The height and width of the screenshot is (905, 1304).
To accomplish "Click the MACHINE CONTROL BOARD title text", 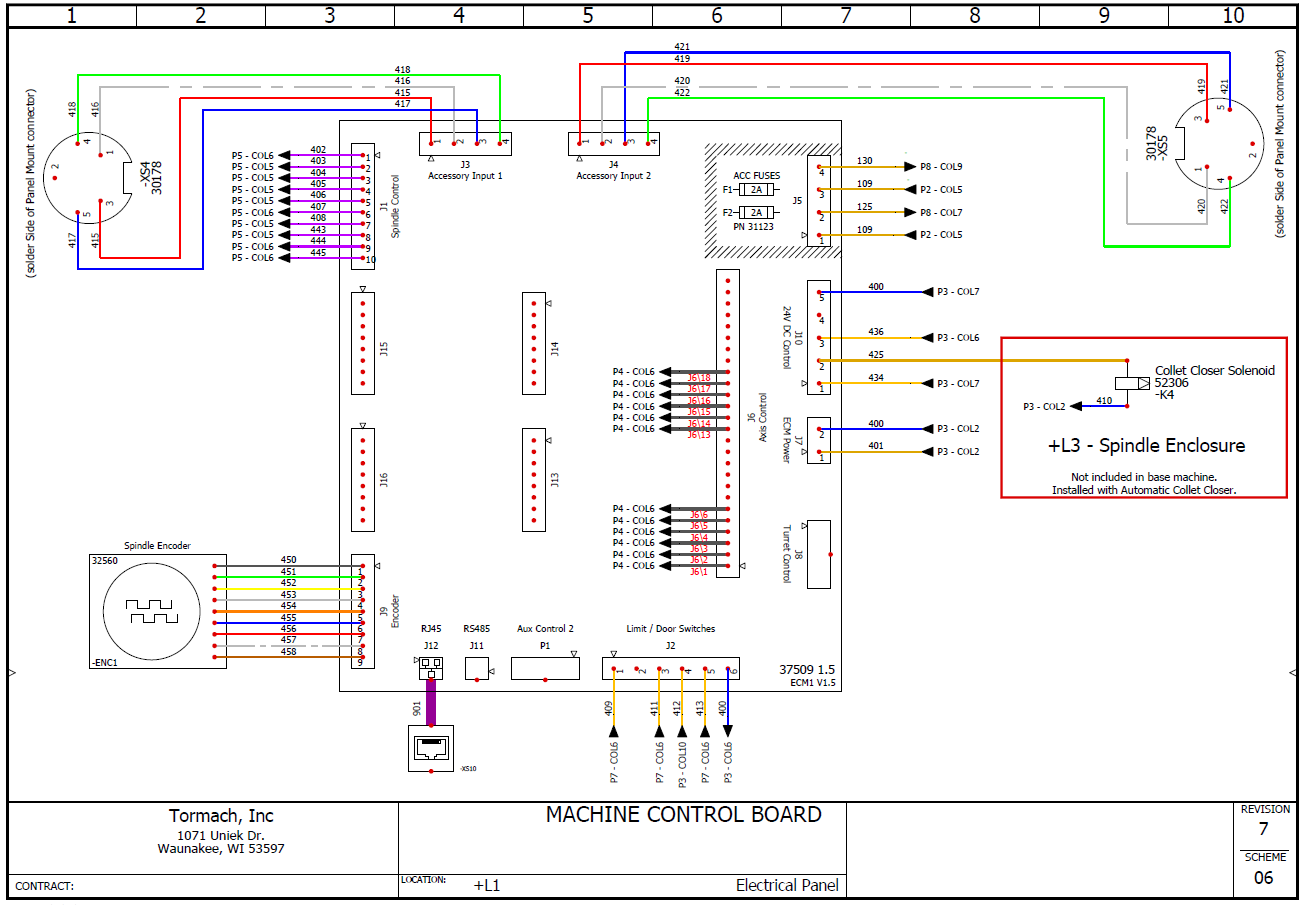I will click(x=683, y=814).
